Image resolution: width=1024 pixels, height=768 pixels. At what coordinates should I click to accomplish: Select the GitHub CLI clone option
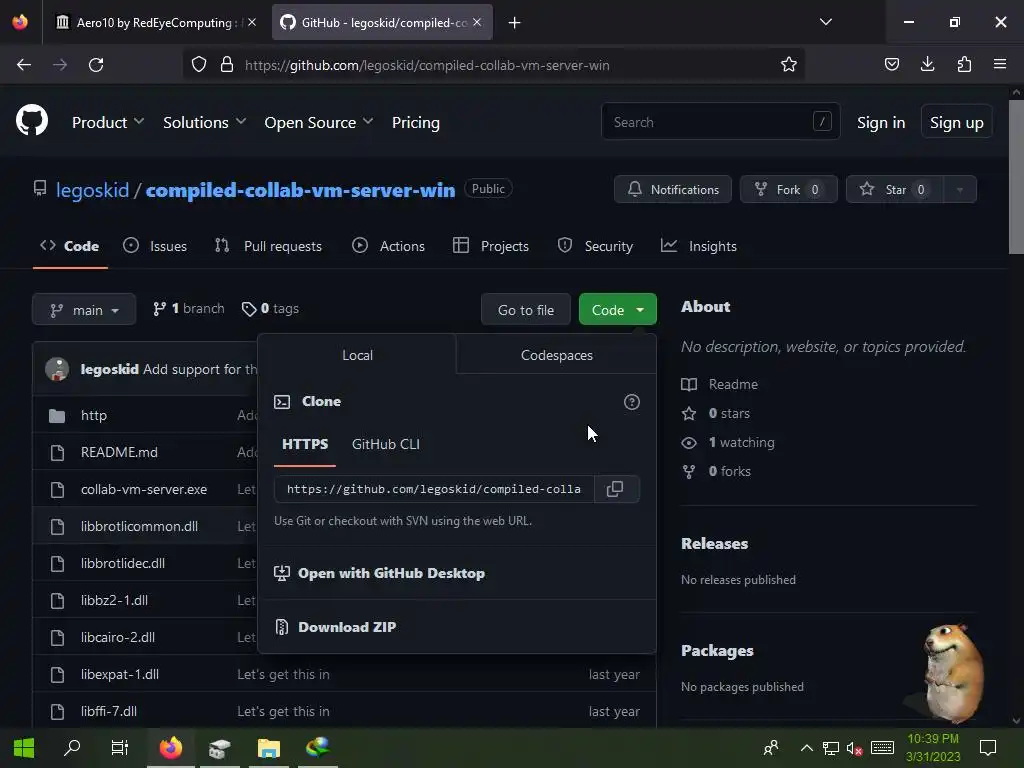pos(385,445)
